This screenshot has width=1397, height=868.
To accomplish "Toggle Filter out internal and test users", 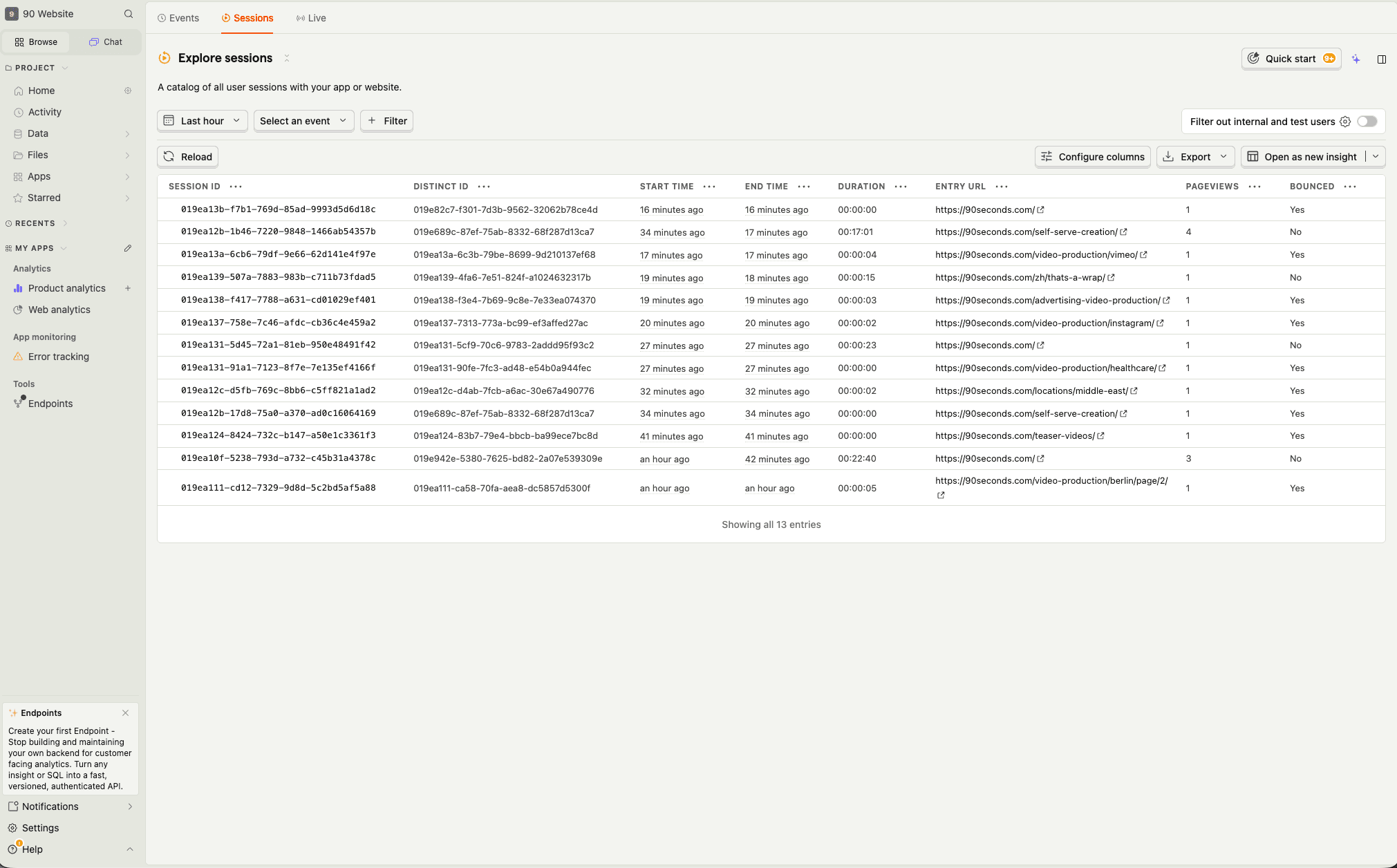I will tap(1367, 122).
